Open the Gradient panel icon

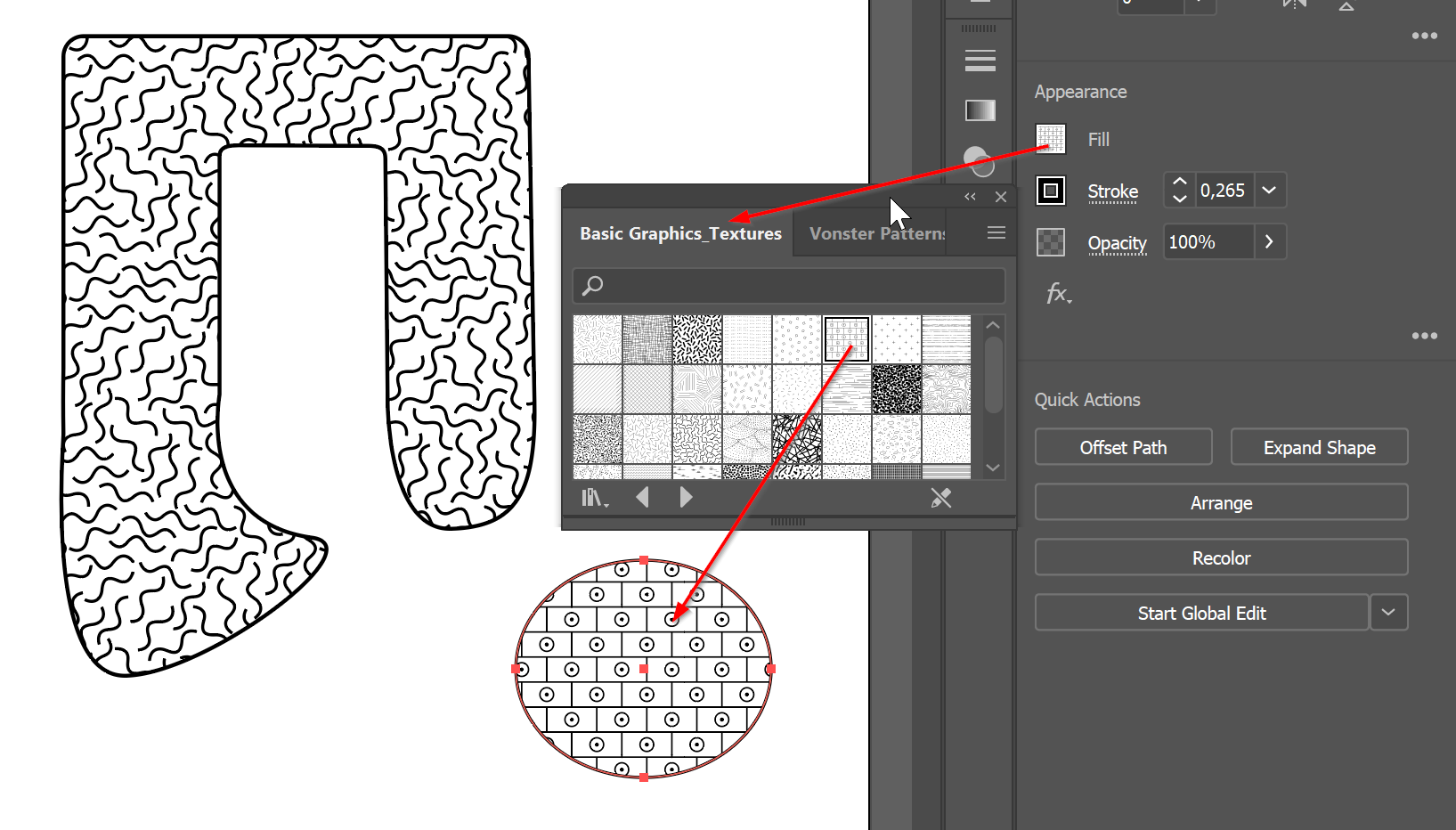[x=980, y=110]
